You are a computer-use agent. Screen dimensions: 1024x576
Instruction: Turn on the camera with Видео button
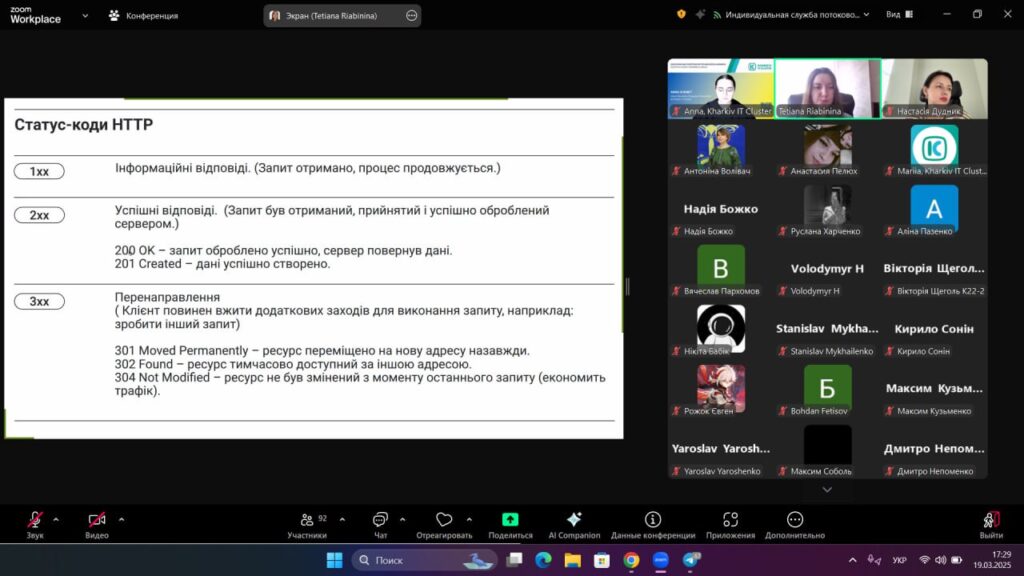(x=97, y=525)
